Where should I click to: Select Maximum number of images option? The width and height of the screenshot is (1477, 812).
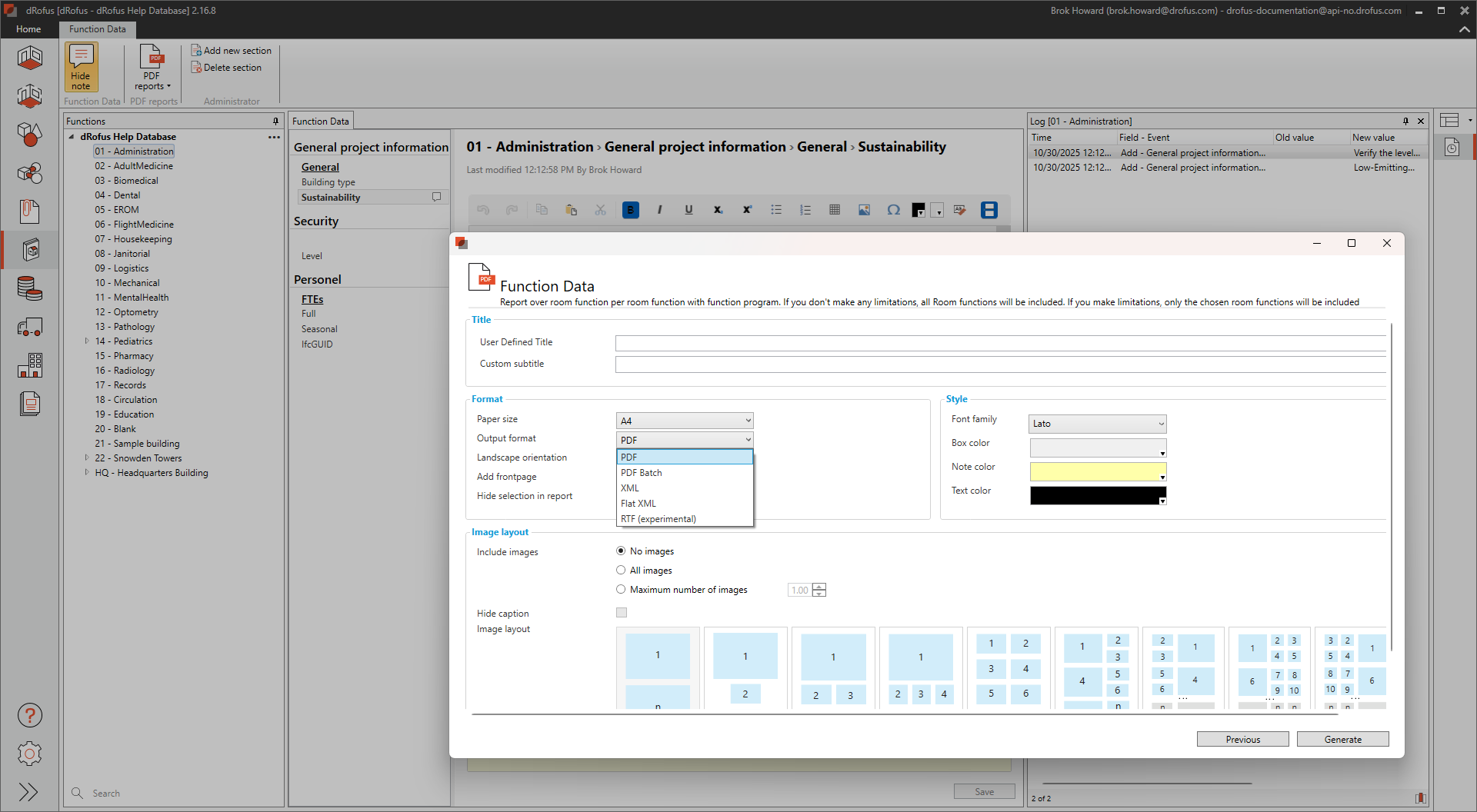pos(621,590)
